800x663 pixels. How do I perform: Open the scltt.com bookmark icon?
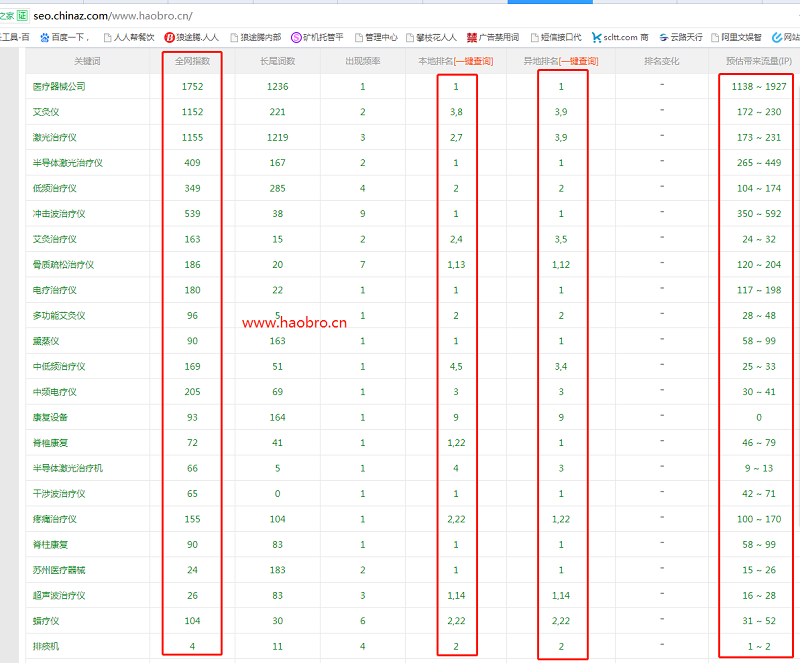click(x=596, y=37)
